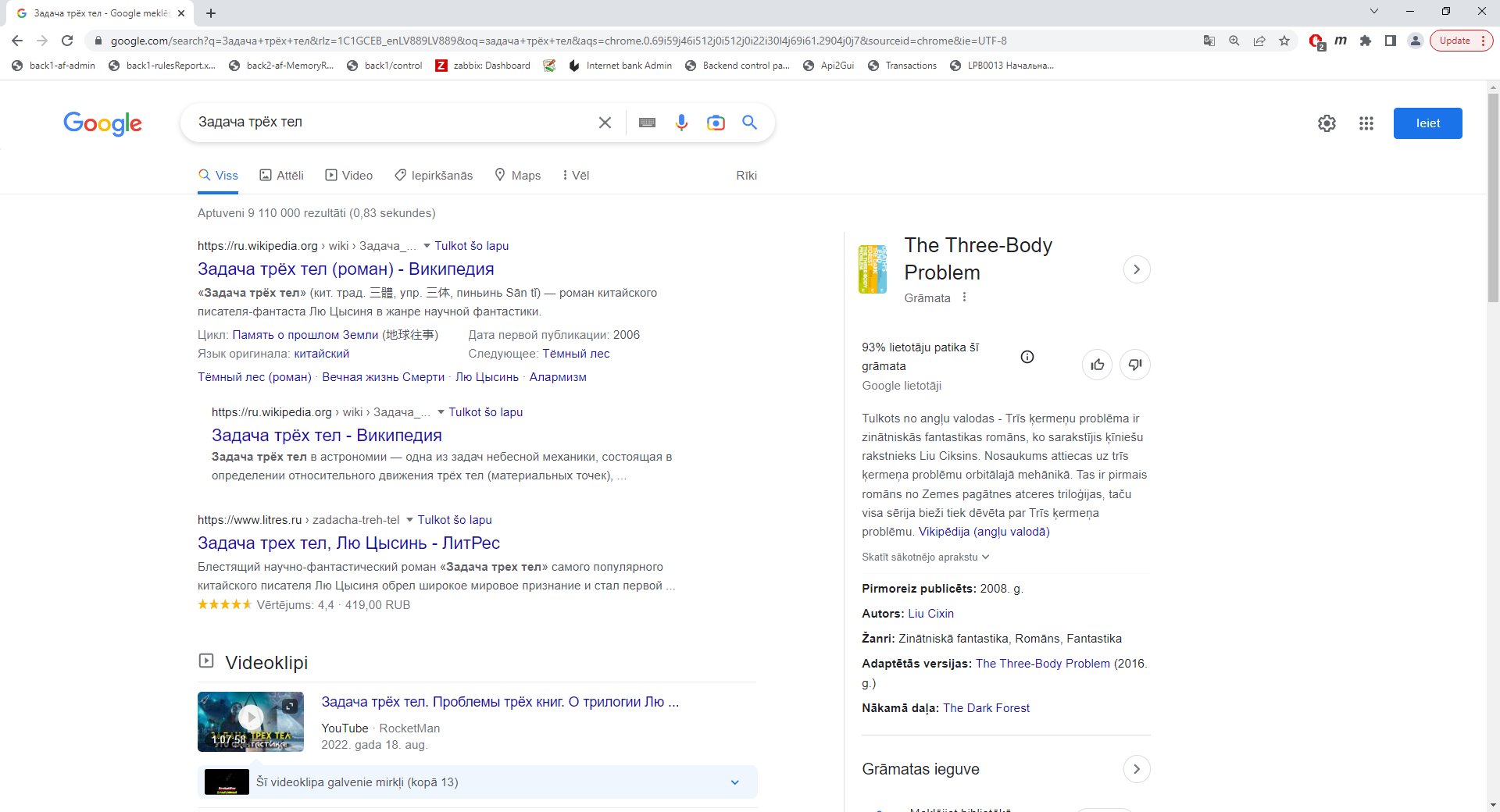The image size is (1500, 812).
Task: Open the Transactions bookmark
Action: pos(902,66)
